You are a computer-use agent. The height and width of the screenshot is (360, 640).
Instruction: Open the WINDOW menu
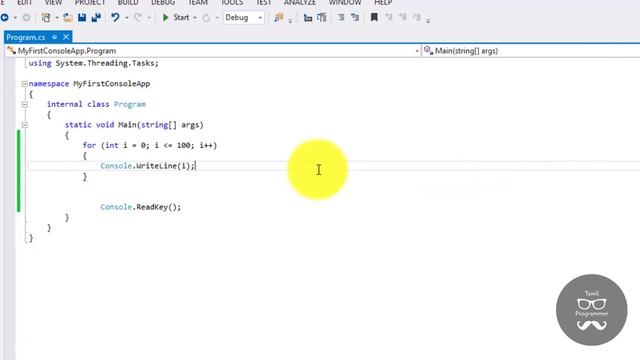pos(345,2)
